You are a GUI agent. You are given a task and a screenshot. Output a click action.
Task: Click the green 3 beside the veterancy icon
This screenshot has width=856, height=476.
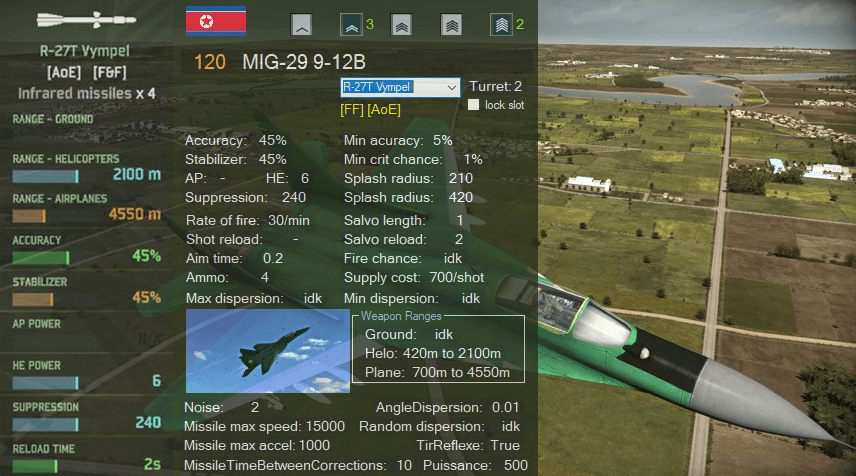pyautogui.click(x=370, y=25)
